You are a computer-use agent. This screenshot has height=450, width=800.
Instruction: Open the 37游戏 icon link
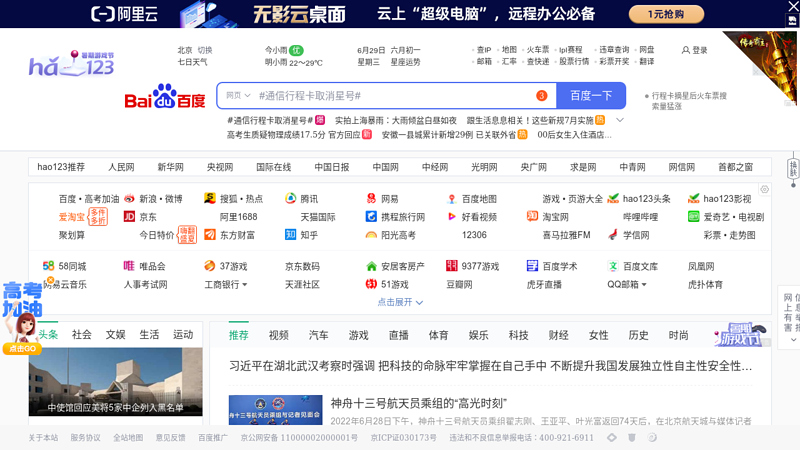pos(209,266)
